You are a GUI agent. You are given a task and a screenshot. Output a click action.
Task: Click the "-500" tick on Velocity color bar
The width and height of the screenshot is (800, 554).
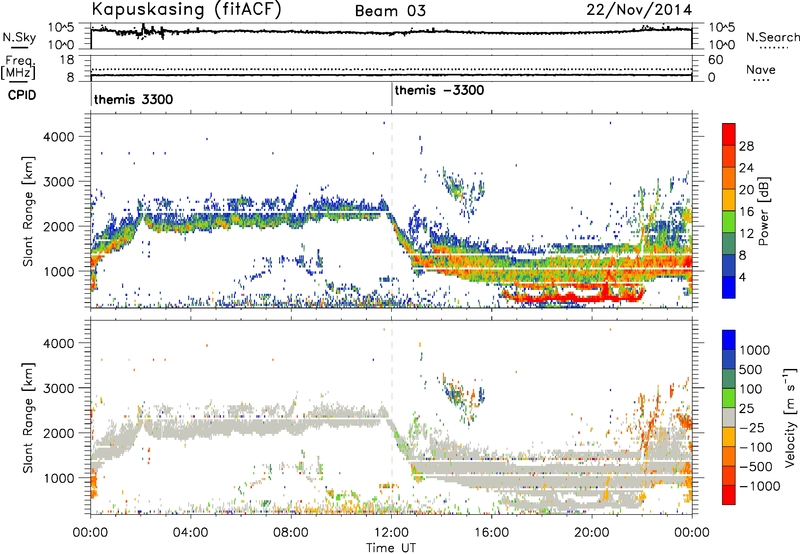click(755, 466)
